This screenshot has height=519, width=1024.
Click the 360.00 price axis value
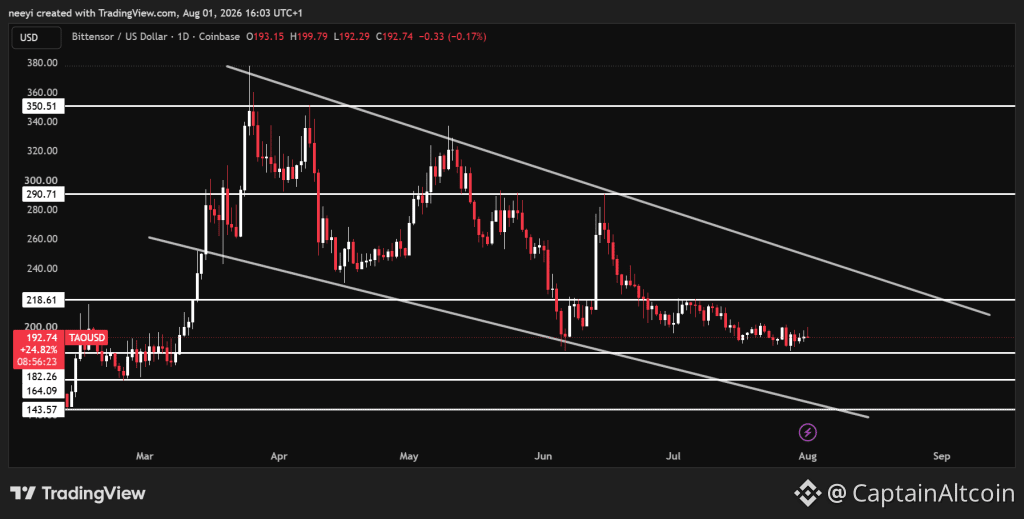42,93
